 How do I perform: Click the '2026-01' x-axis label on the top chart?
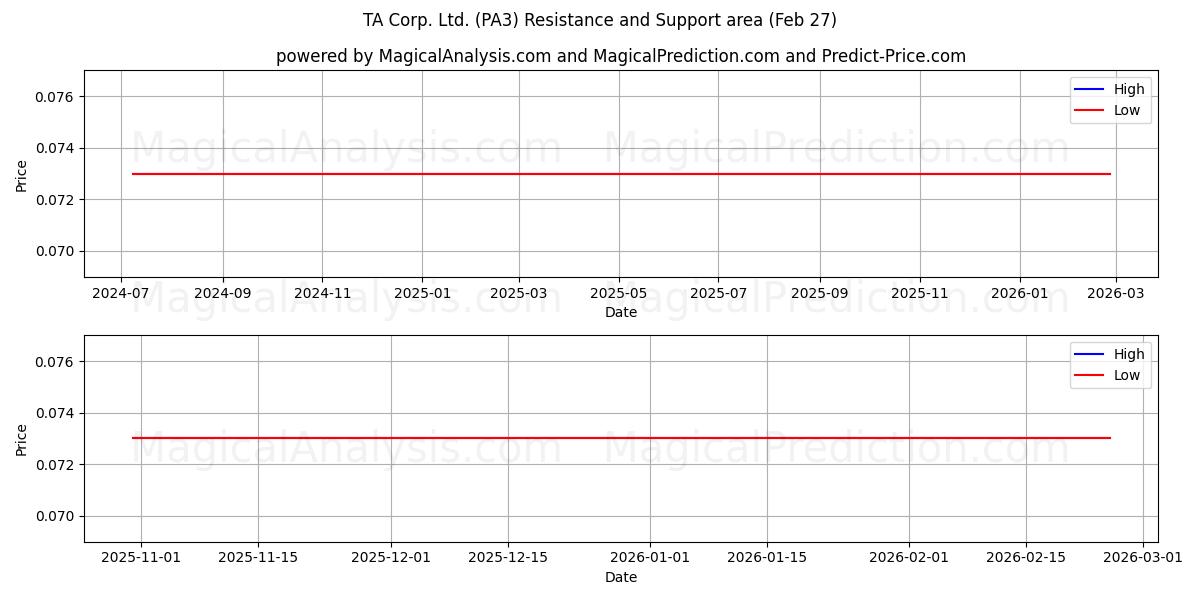(1020, 294)
